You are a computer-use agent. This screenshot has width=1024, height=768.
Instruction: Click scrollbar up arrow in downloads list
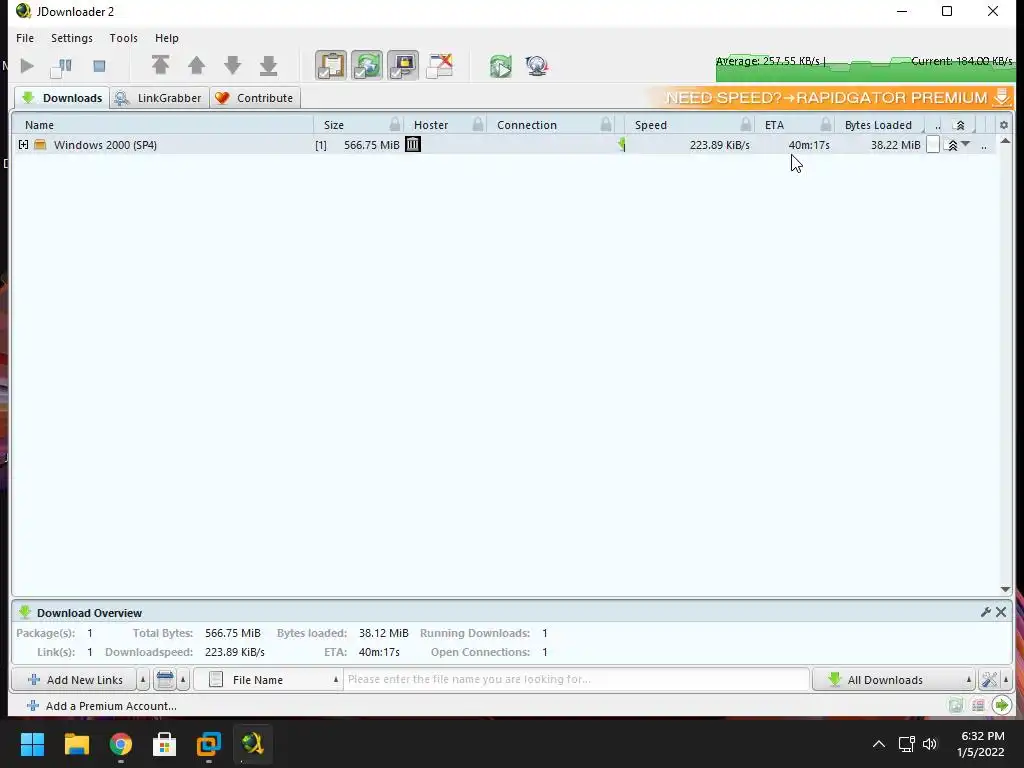point(1005,141)
